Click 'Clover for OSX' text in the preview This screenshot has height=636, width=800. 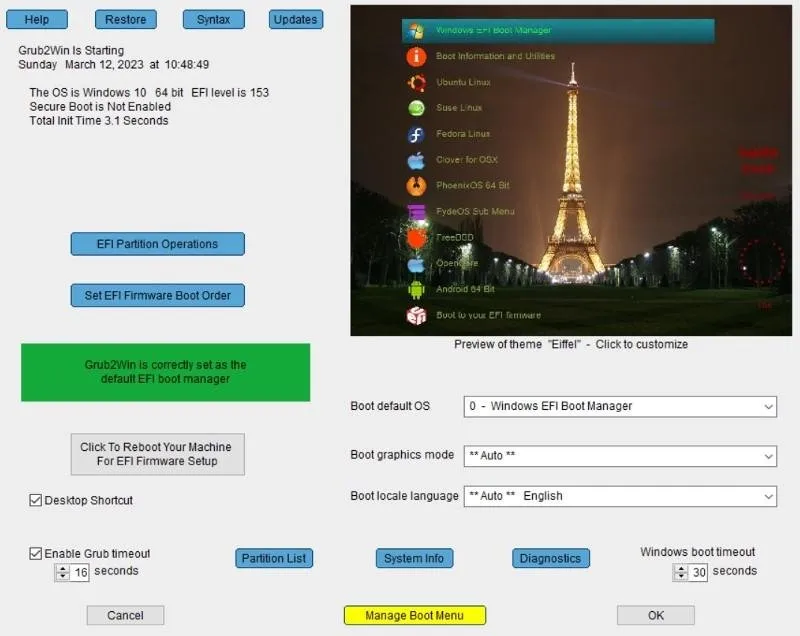coord(467,160)
